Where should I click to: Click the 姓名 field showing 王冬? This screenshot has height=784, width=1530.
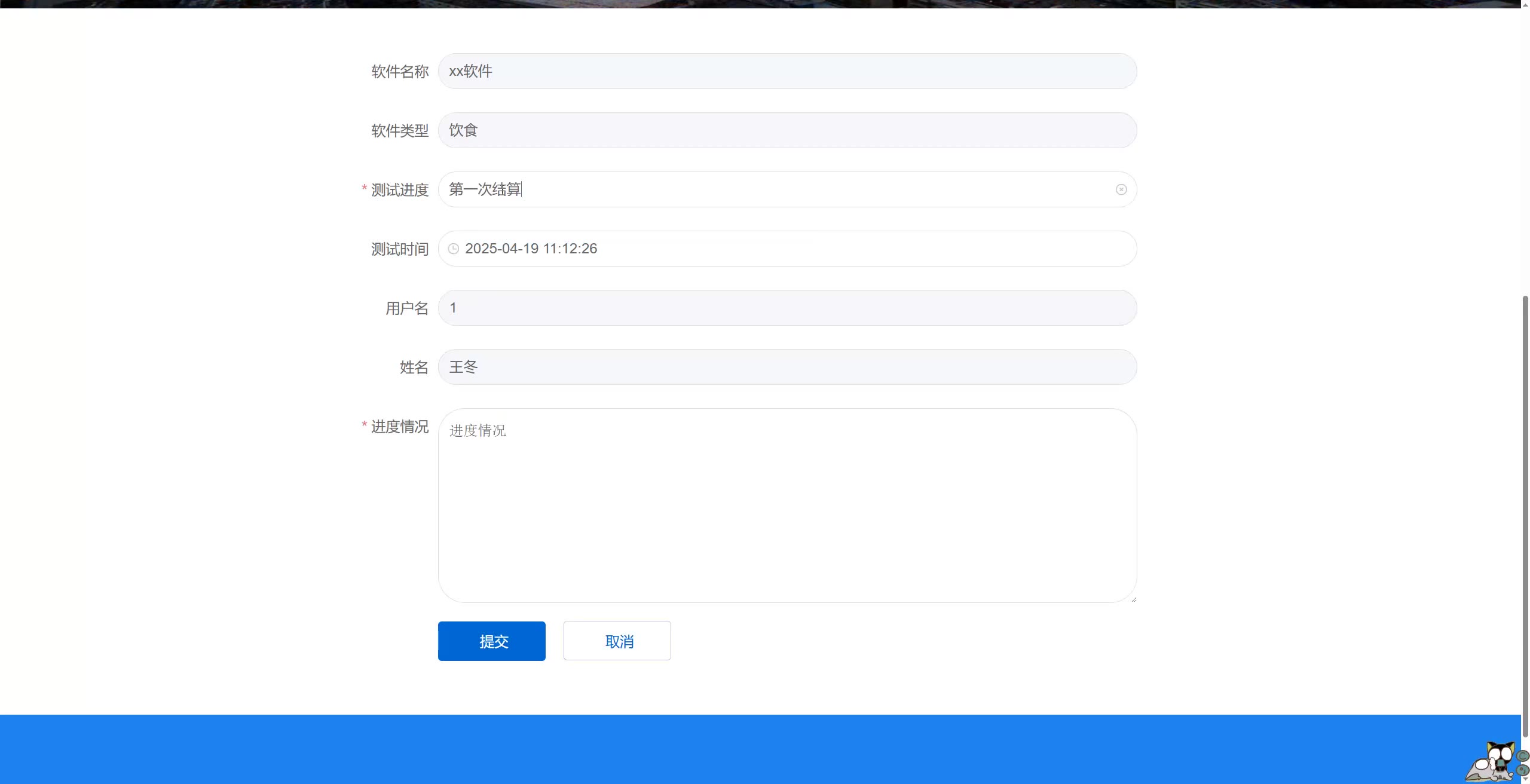coord(787,367)
